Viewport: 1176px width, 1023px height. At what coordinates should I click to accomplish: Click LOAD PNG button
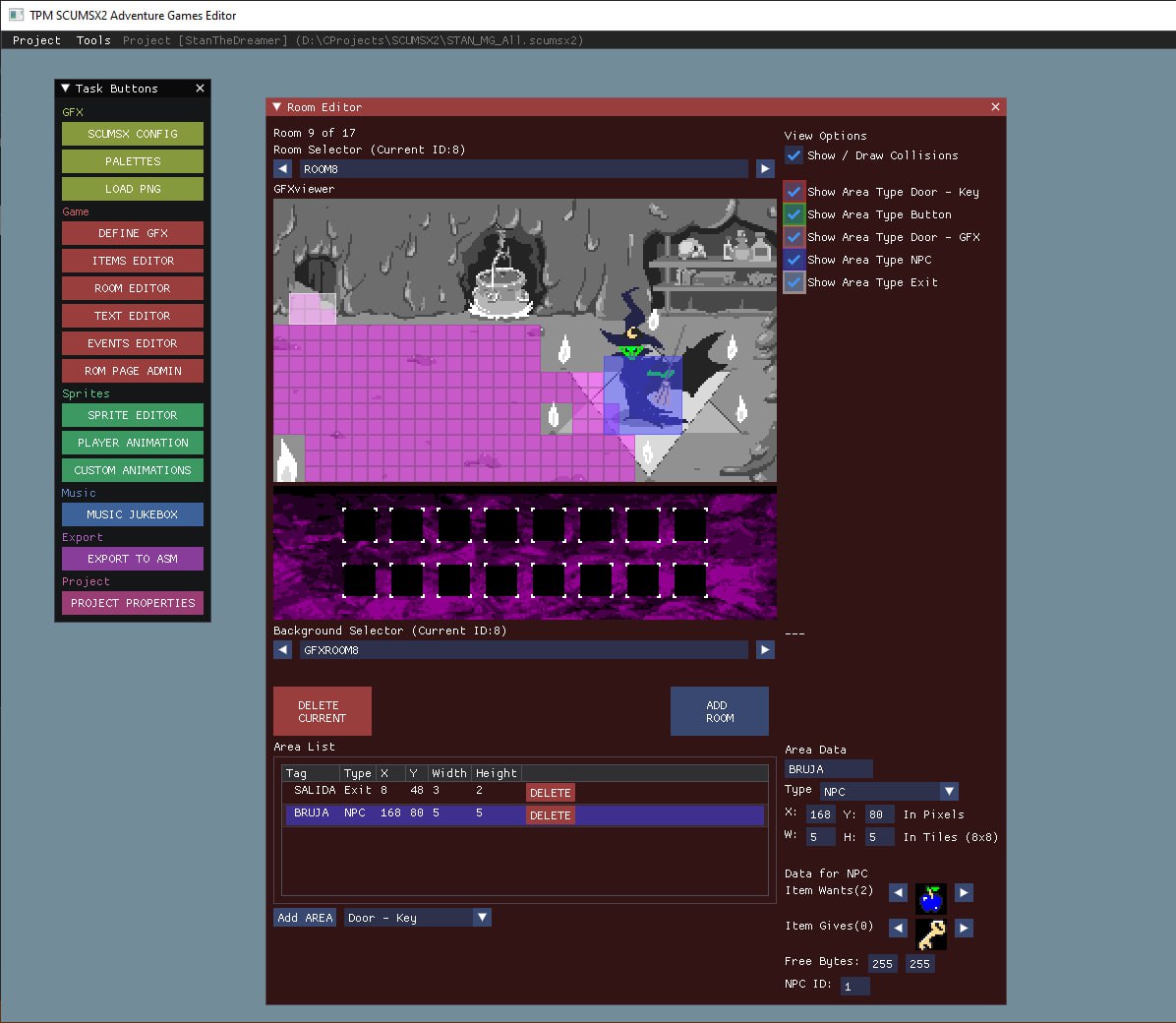[x=133, y=189]
